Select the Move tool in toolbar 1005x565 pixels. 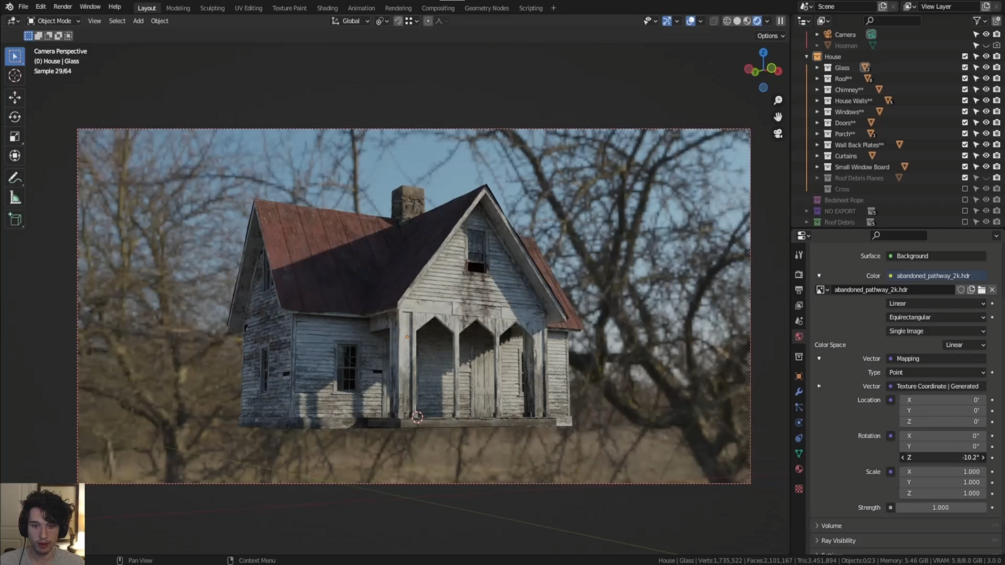point(15,97)
